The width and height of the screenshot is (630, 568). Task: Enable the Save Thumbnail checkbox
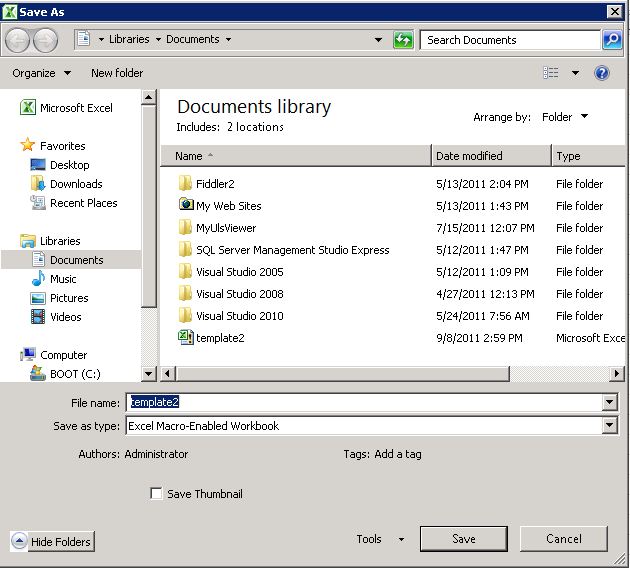[156, 494]
